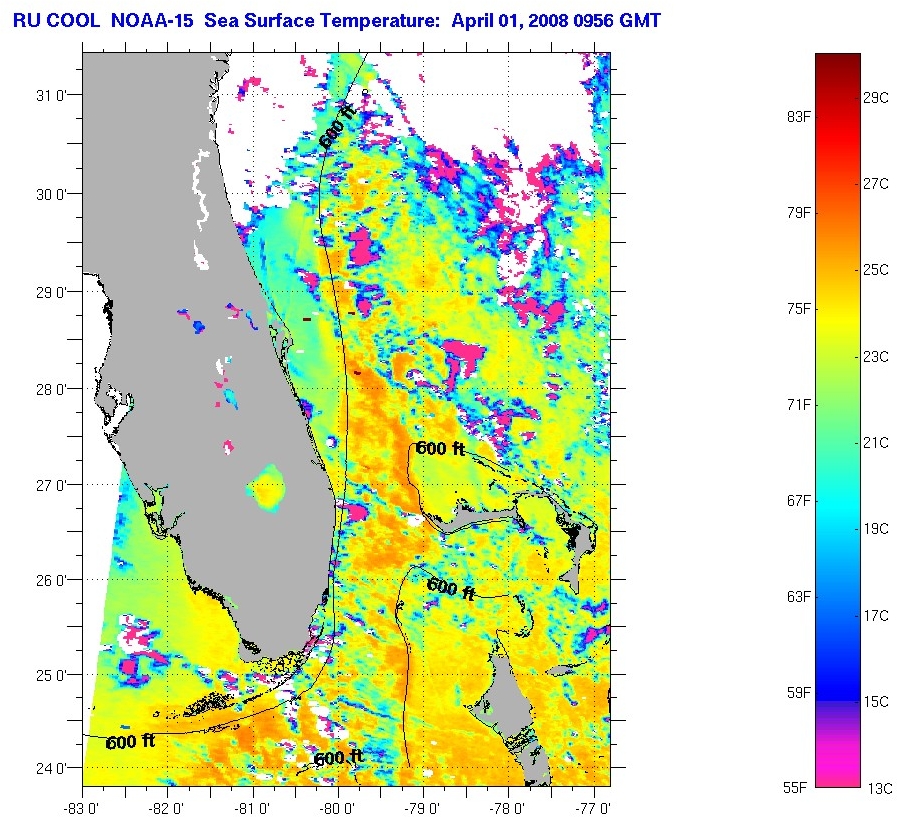This screenshot has height=817, width=897.
Task: Click the "29C" color bar label
Action: coord(876,97)
